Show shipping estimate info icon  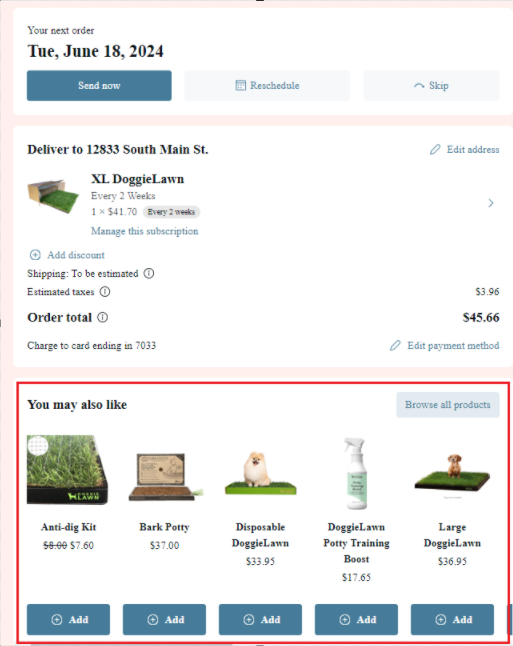tap(149, 274)
